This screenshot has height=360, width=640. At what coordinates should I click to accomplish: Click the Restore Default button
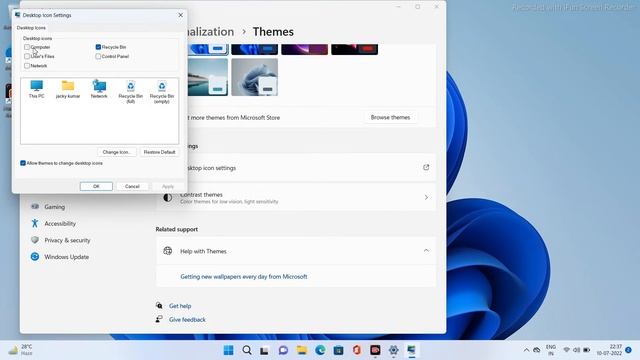point(159,152)
